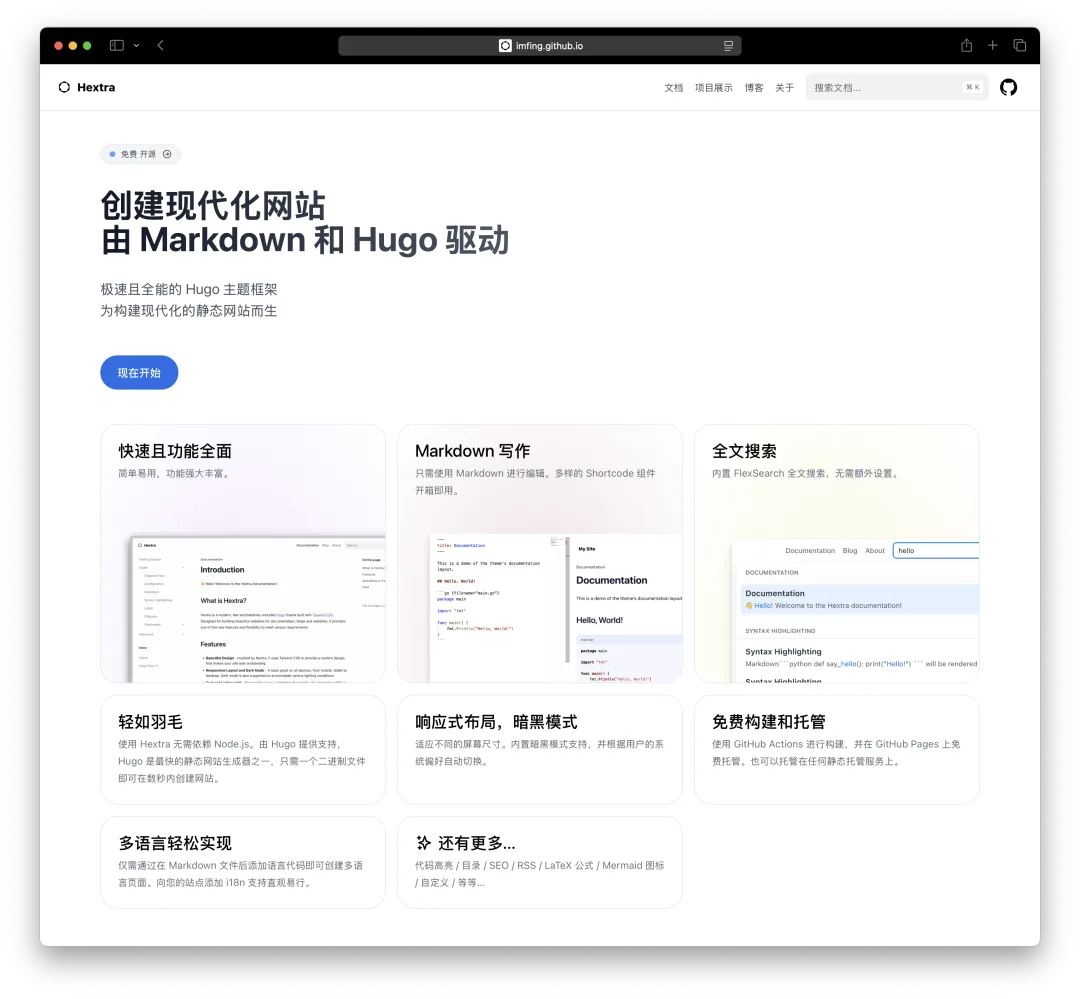Click the imfing.github.io address bar
The height and width of the screenshot is (999, 1080).
[539, 45]
